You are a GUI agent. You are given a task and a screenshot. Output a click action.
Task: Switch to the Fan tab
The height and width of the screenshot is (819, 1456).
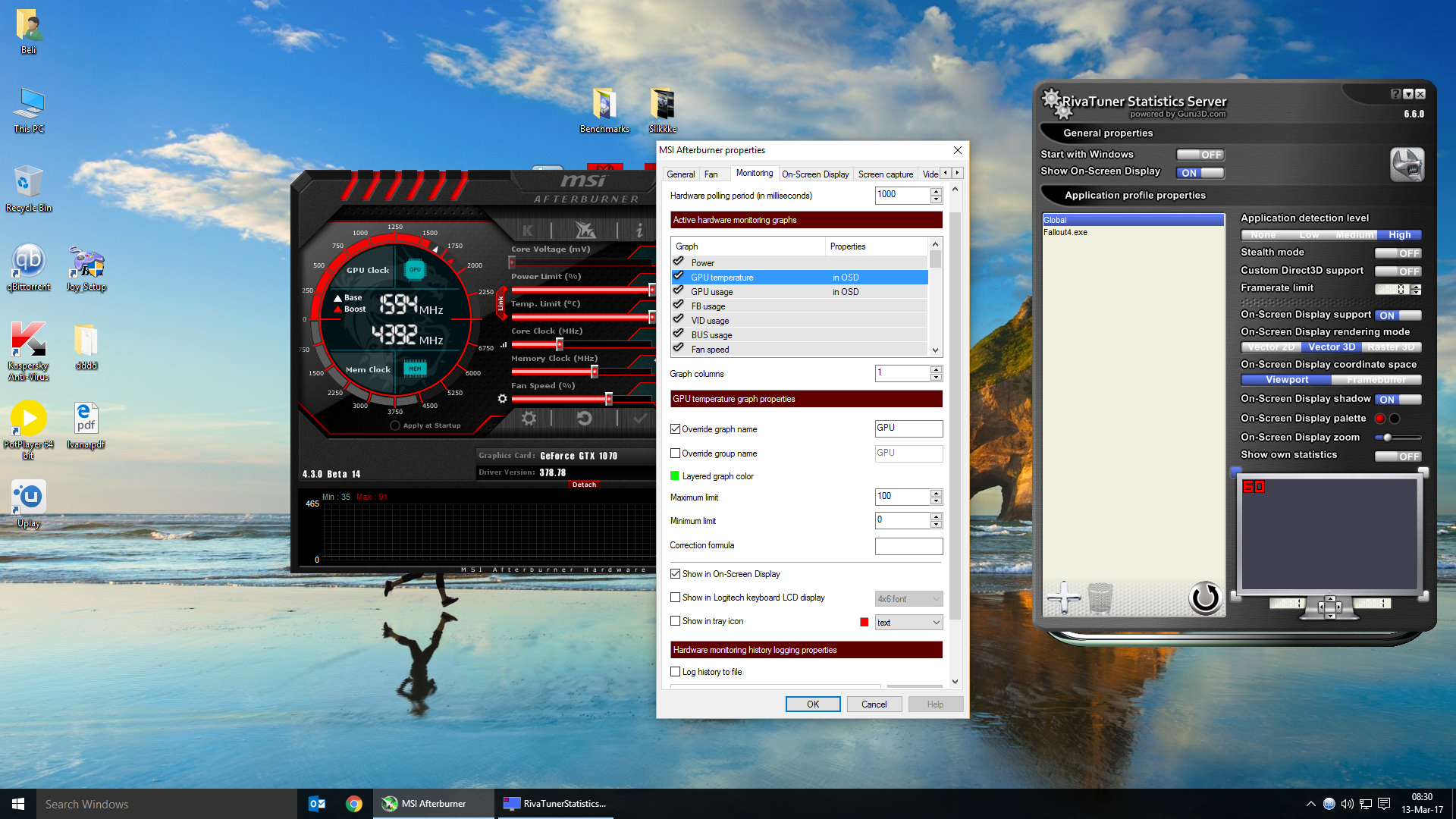tap(711, 174)
